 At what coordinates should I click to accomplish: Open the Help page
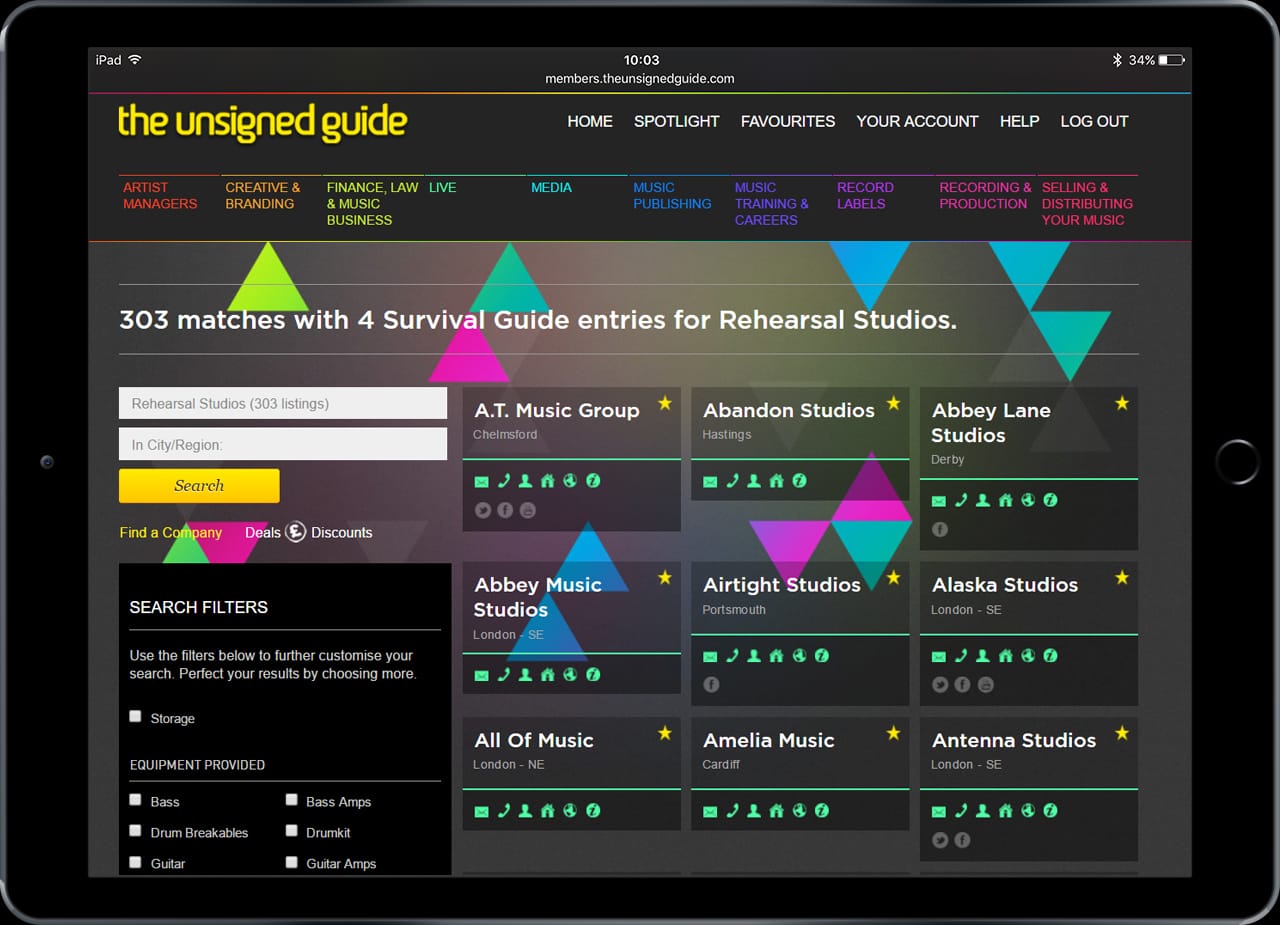1020,121
